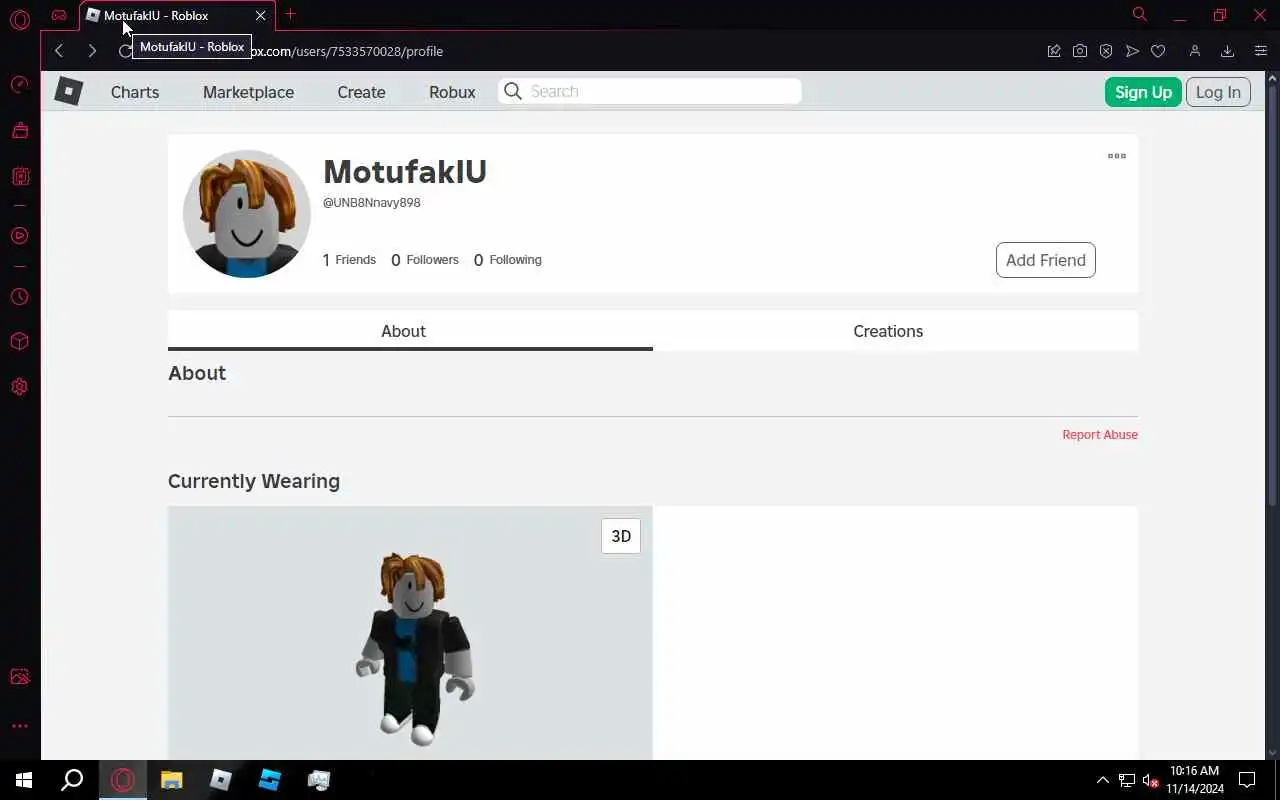The height and width of the screenshot is (800, 1280).
Task: Click the send paper-plane icon
Action: pos(1132,51)
